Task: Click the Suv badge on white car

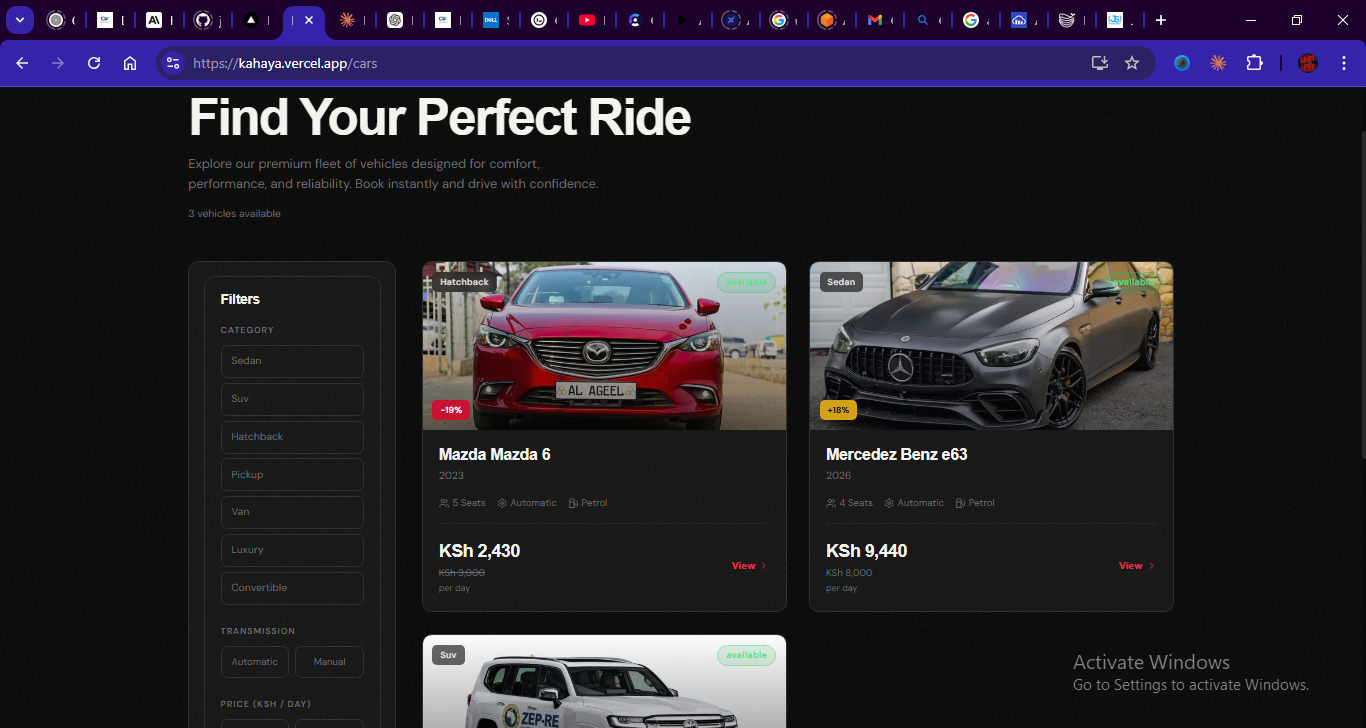Action: click(x=448, y=655)
